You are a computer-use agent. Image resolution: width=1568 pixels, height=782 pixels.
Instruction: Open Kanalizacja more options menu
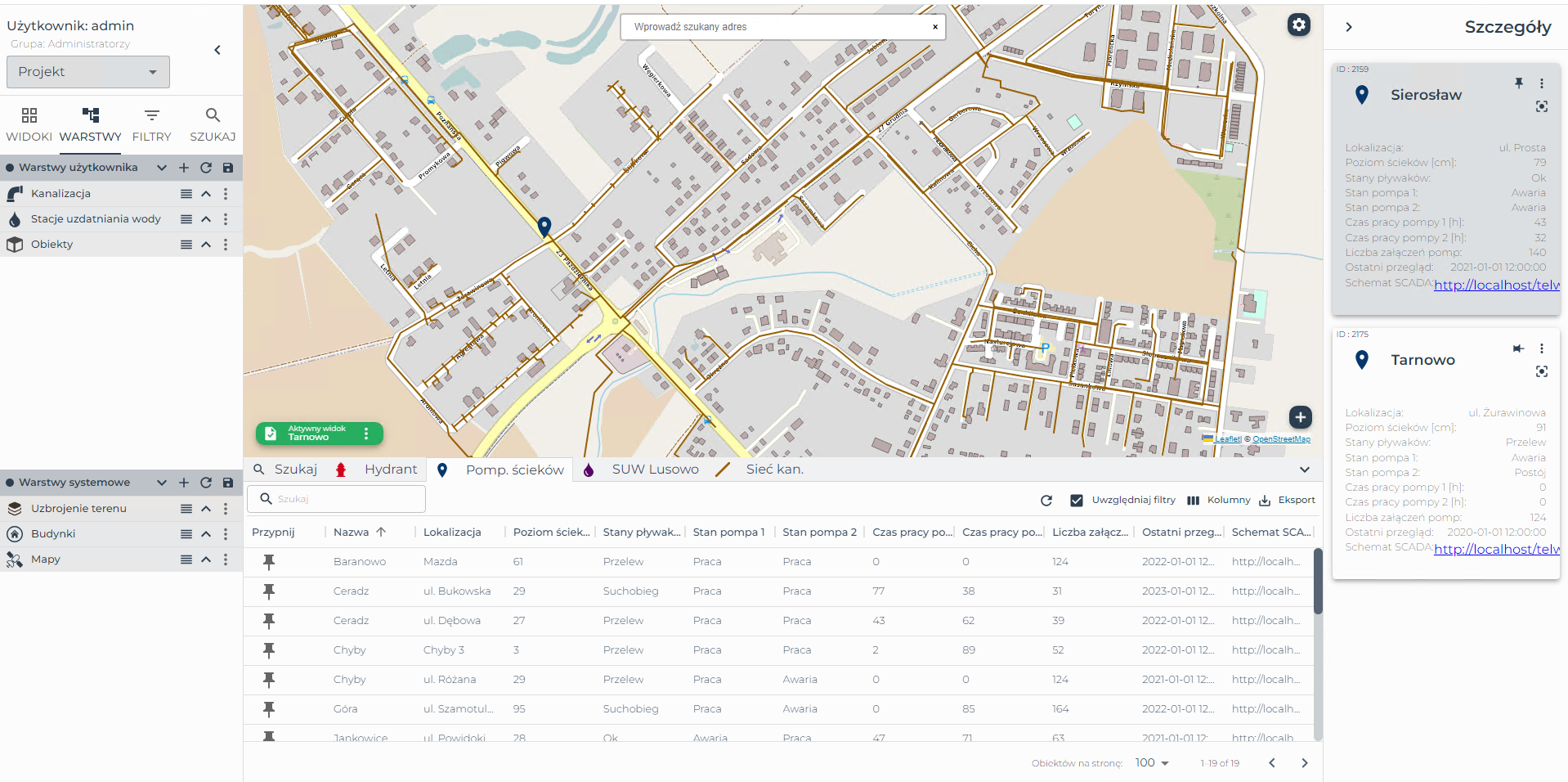click(x=226, y=194)
